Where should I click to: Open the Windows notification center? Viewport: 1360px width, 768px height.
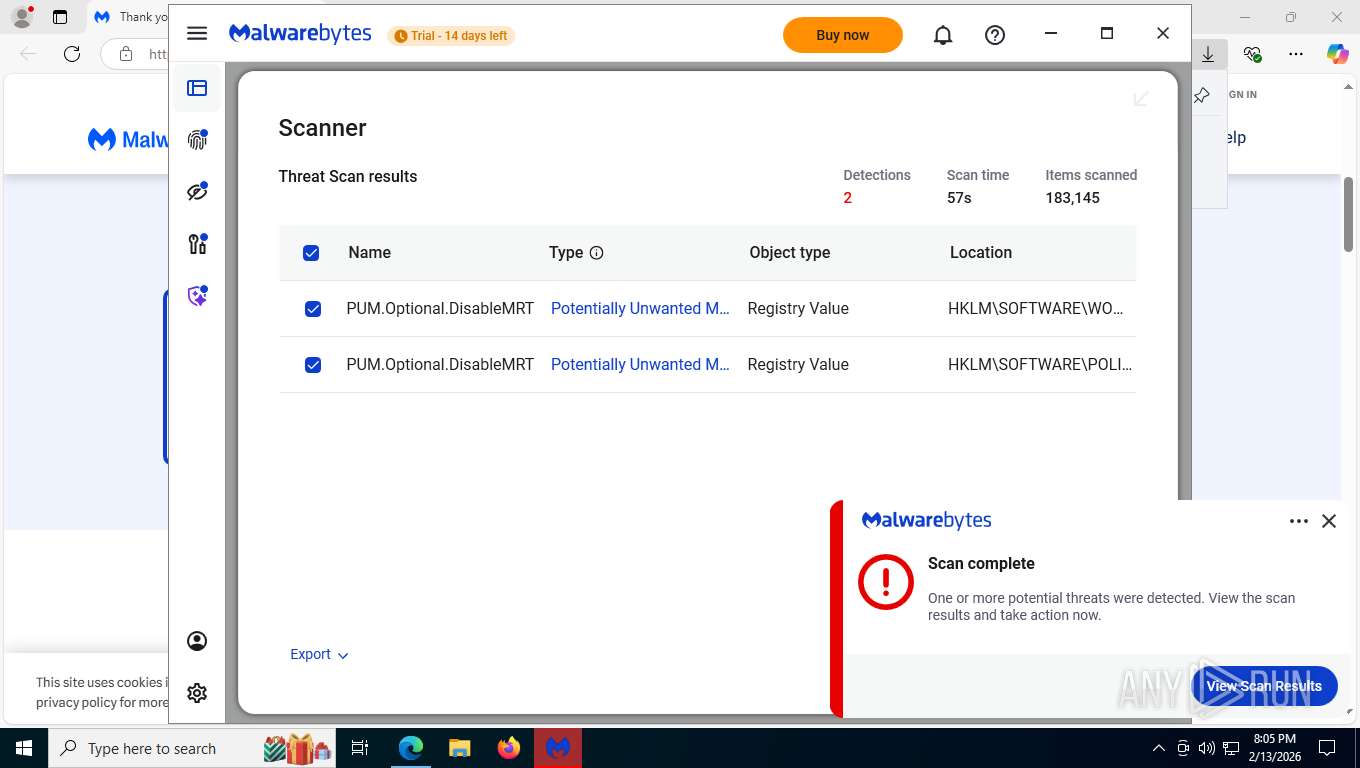click(x=1327, y=748)
